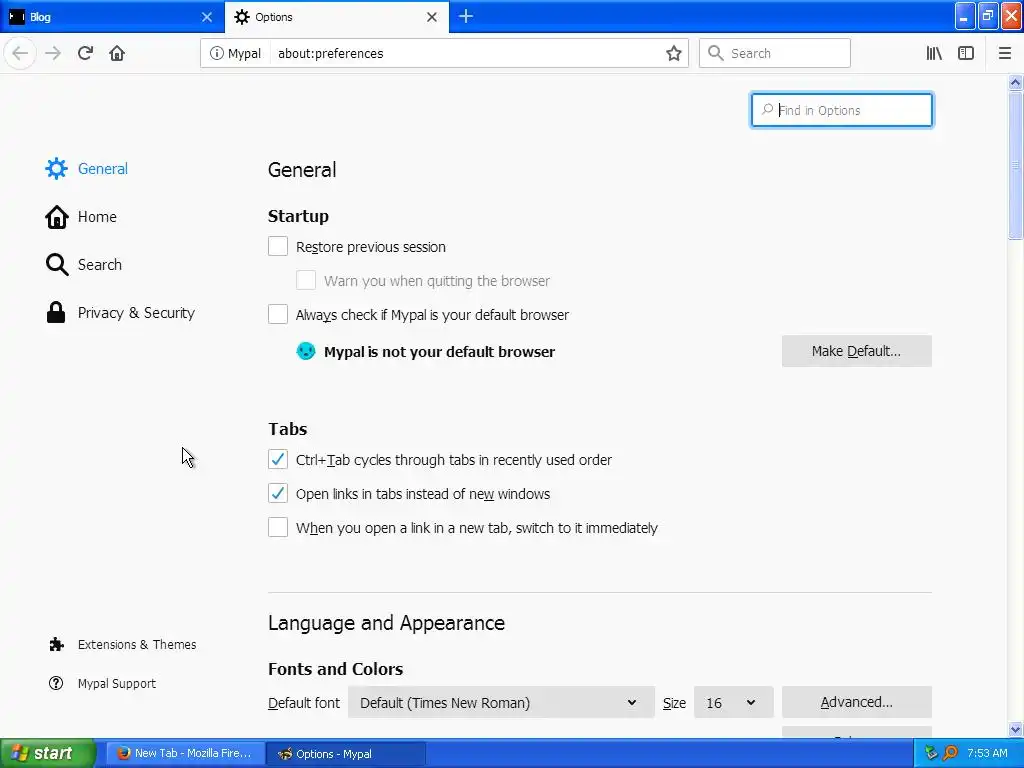Image resolution: width=1024 pixels, height=768 pixels.
Task: Click the taskbar clock showing 7:53 AM
Action: tap(987, 753)
